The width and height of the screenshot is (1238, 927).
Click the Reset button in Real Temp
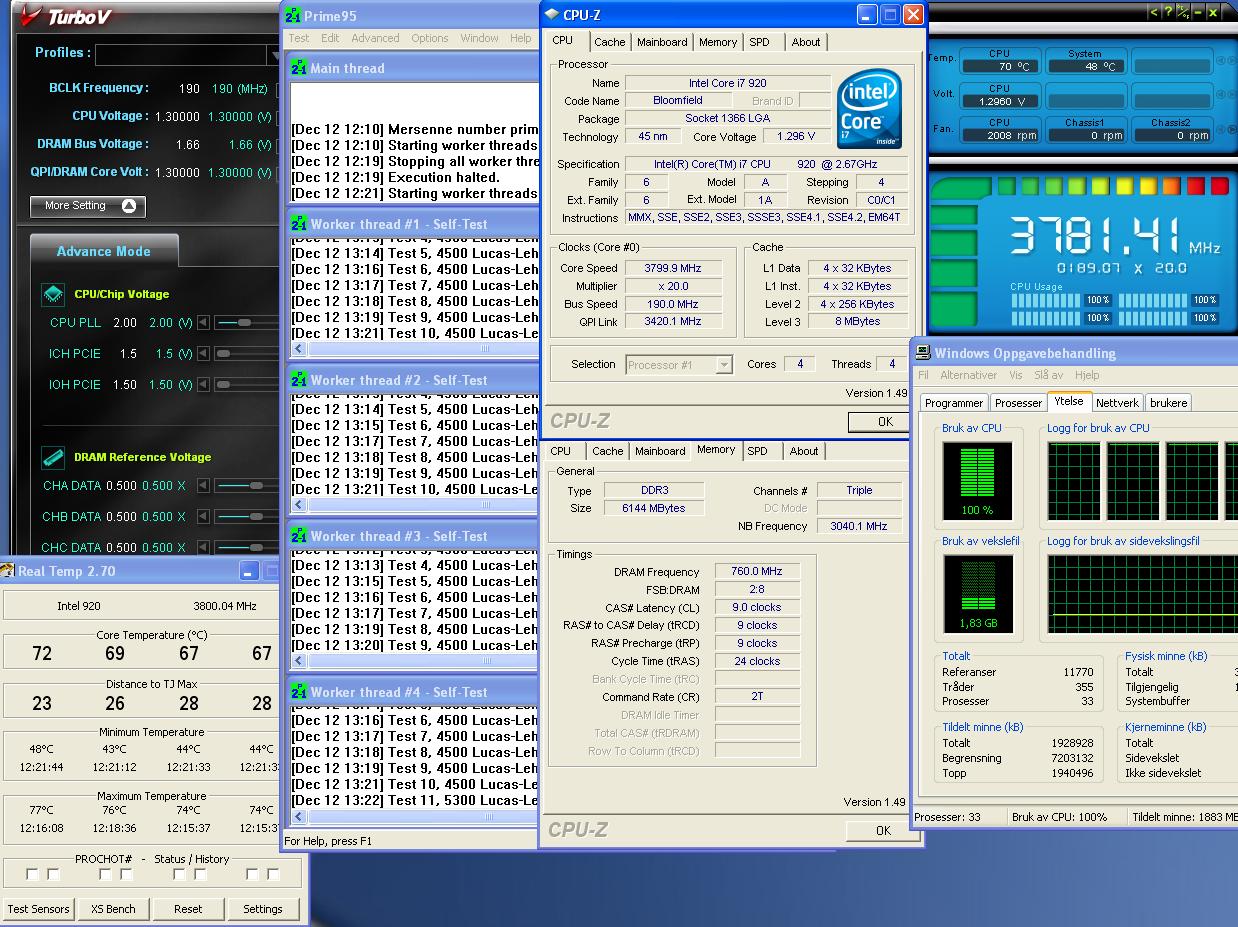pos(188,909)
